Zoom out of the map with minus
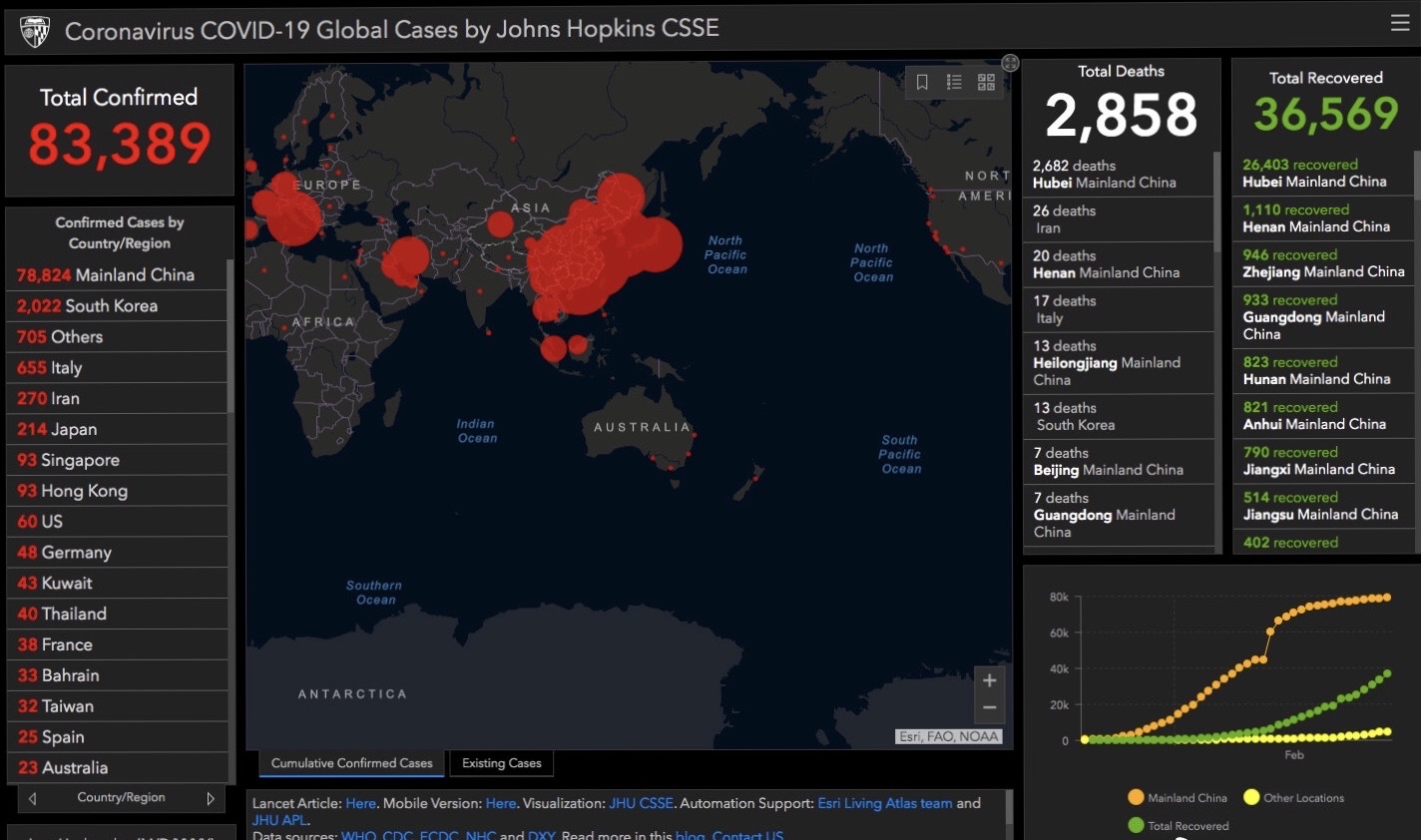The width and height of the screenshot is (1421, 840). (989, 707)
